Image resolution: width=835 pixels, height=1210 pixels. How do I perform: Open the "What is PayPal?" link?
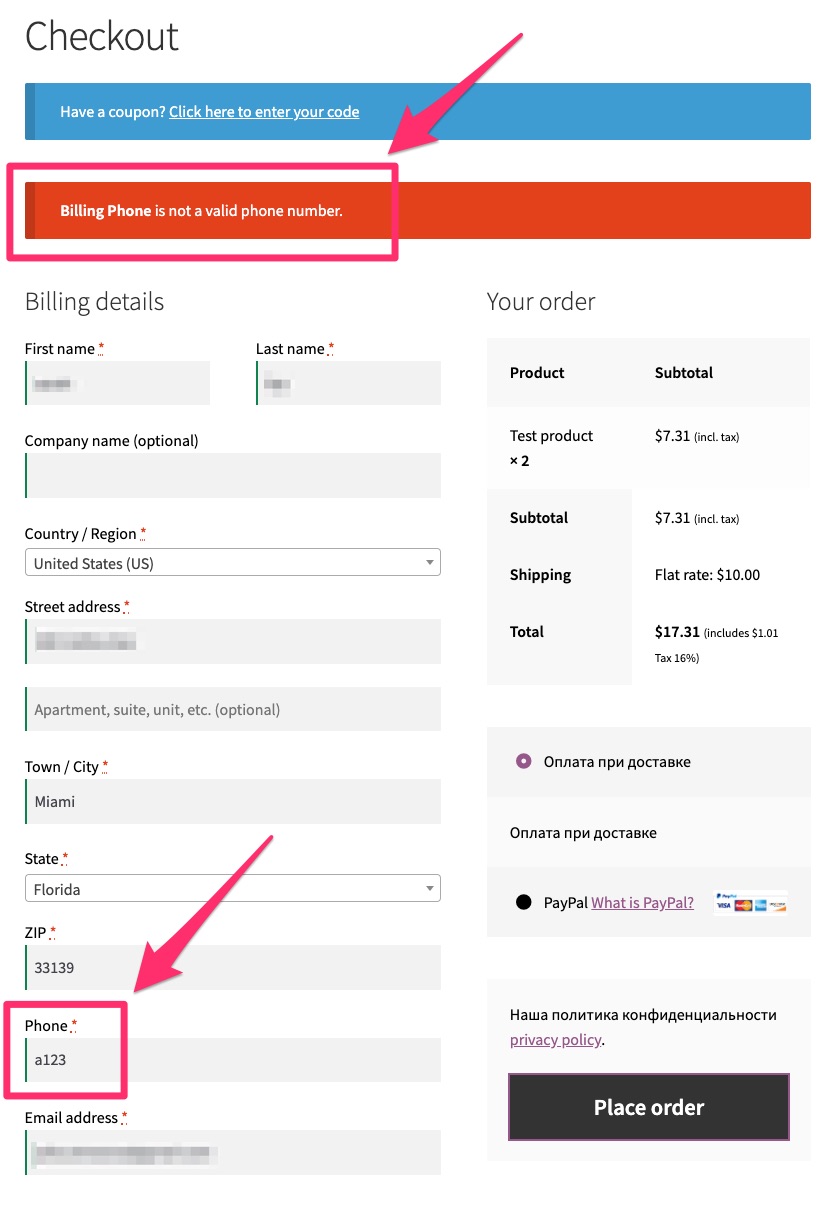[641, 902]
